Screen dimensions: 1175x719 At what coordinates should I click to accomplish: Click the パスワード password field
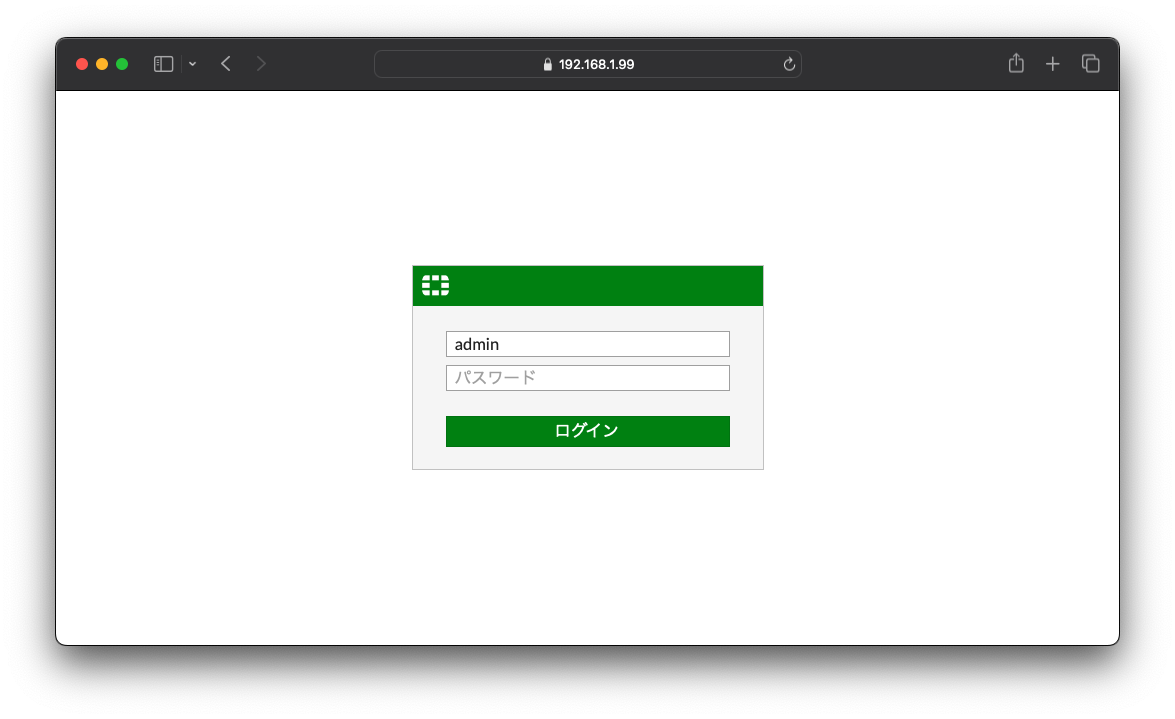587,377
